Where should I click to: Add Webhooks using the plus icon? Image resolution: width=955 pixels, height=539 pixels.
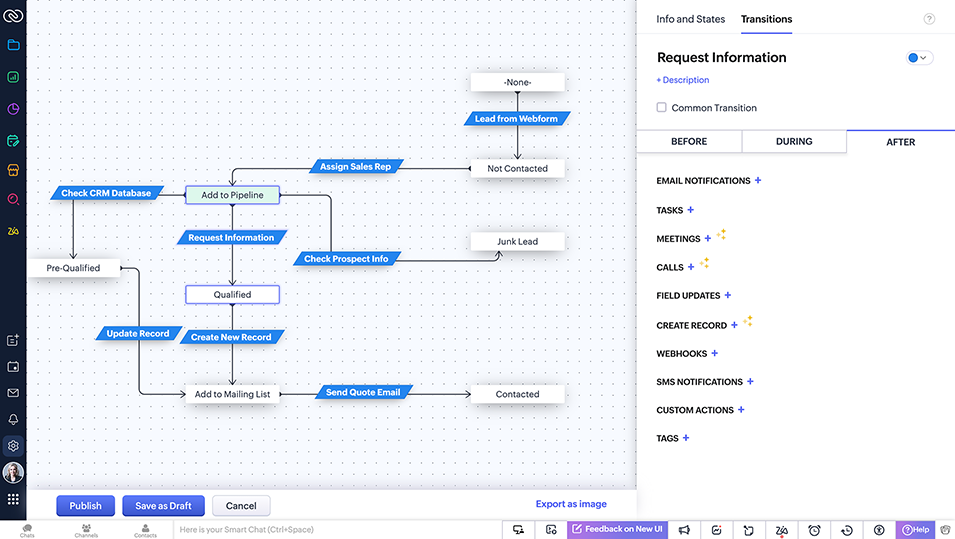click(715, 354)
